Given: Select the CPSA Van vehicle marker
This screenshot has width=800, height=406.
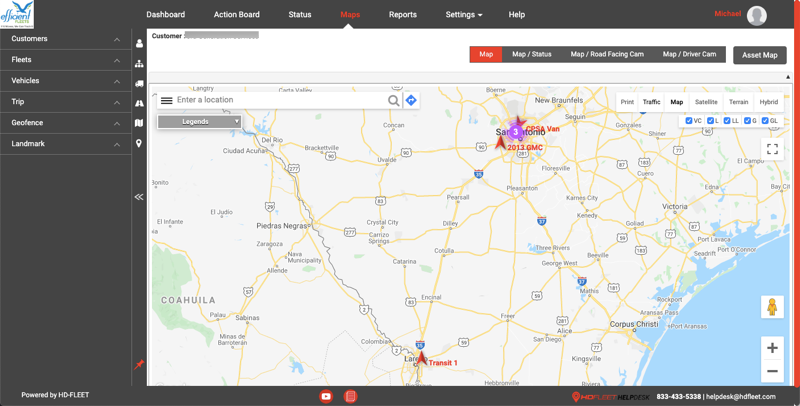Looking at the screenshot, I should [519, 122].
